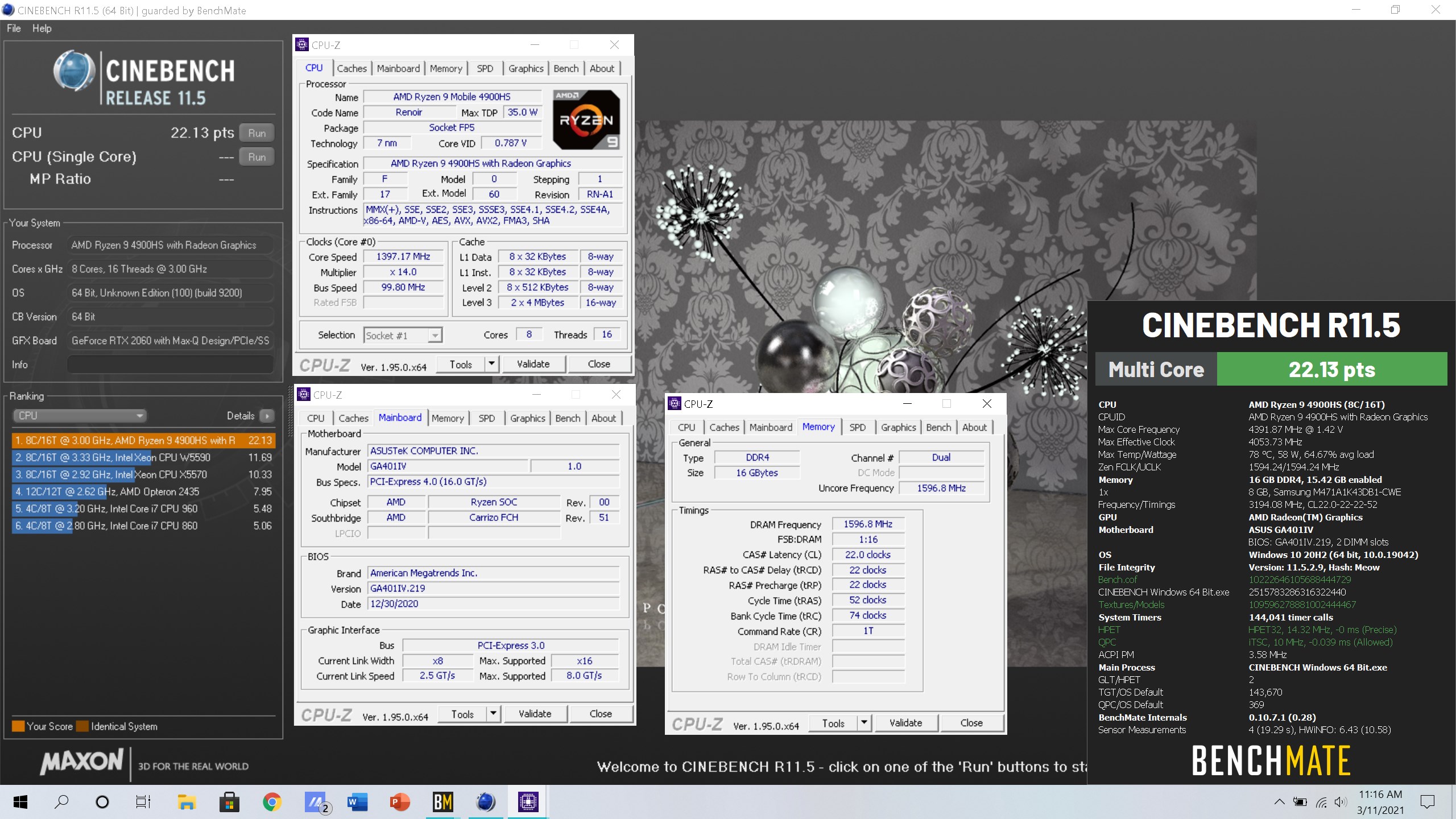
Task: Open SPD tab in Mainboard CPU-Z window
Action: (x=487, y=418)
